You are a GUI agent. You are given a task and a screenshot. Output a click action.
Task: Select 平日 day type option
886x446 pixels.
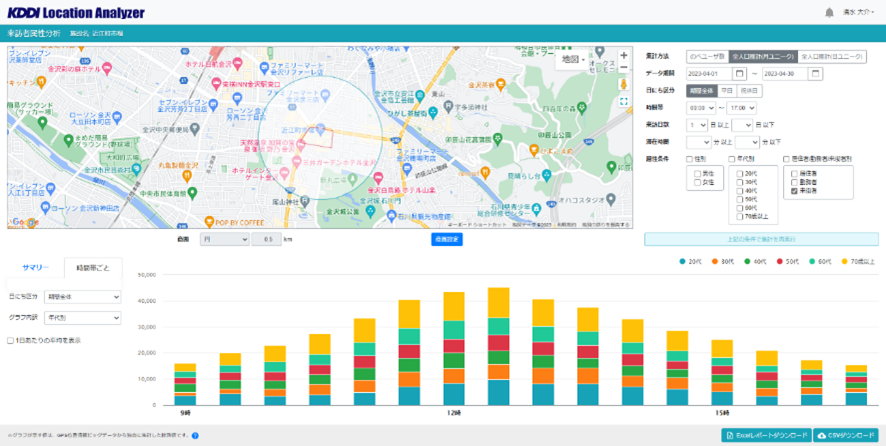point(727,90)
